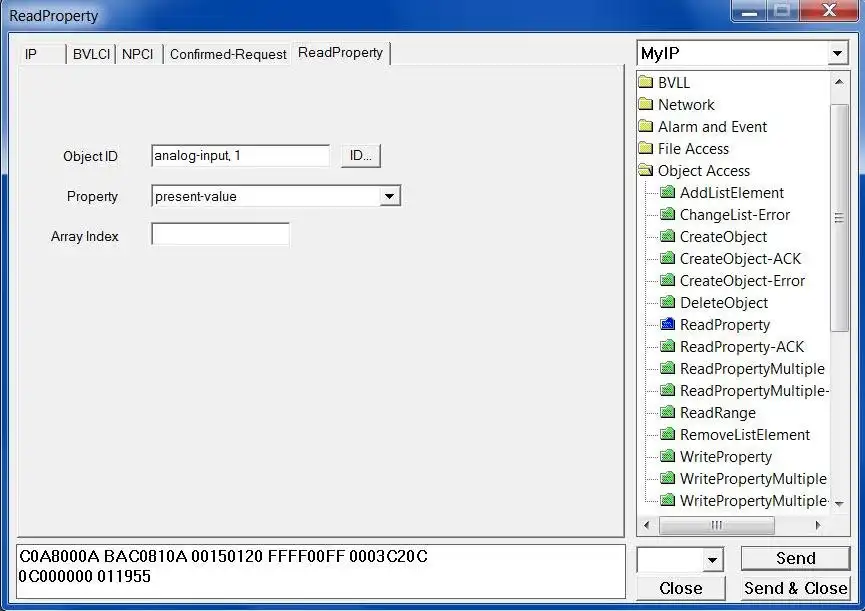Click the Send button
Image resolution: width=865 pixels, height=611 pixels.
pyautogui.click(x=795, y=559)
